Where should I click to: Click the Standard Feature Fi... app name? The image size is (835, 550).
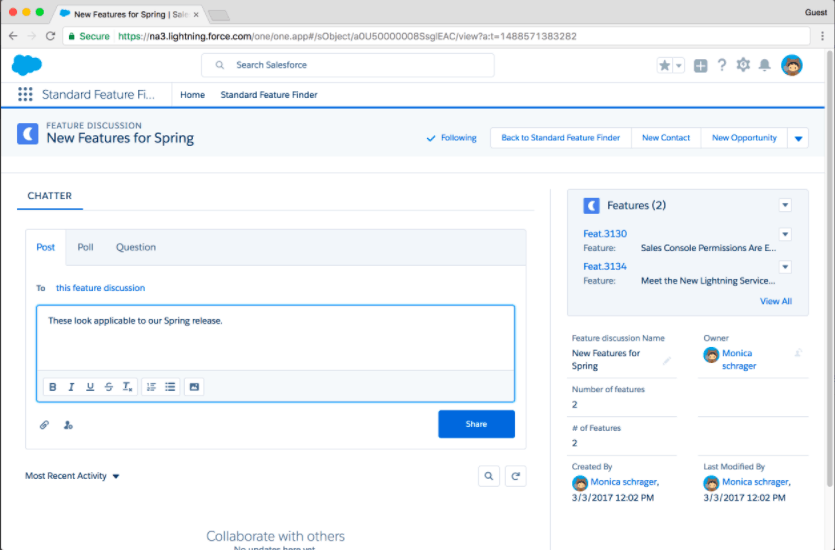(x=99, y=95)
